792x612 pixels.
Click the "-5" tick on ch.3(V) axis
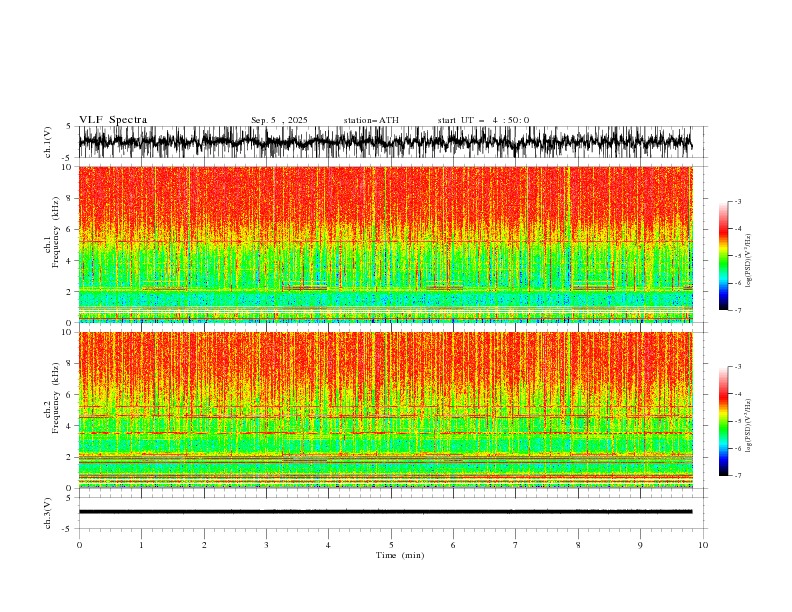(x=67, y=529)
